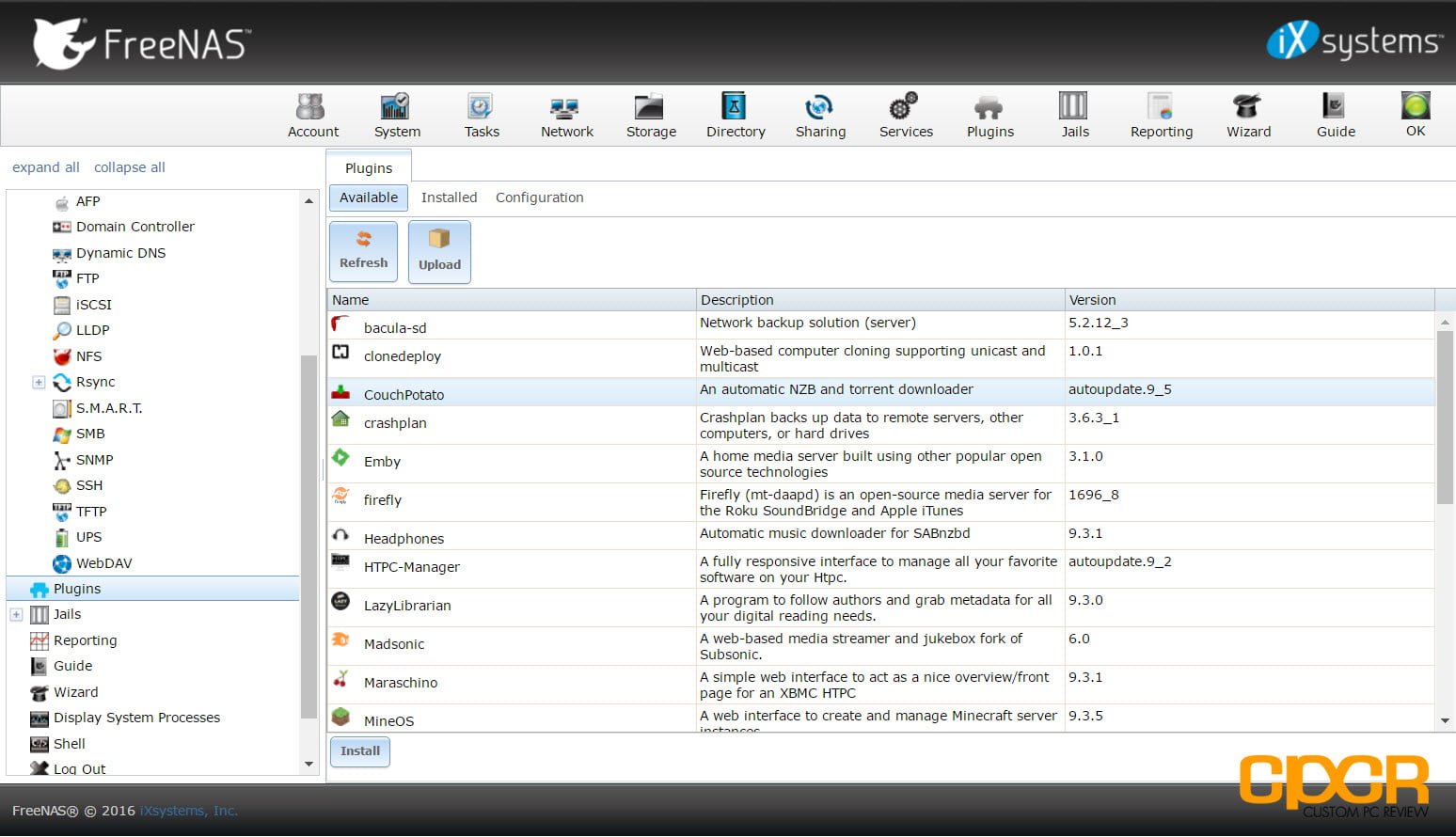Expand the Rsync tree node

[39, 382]
